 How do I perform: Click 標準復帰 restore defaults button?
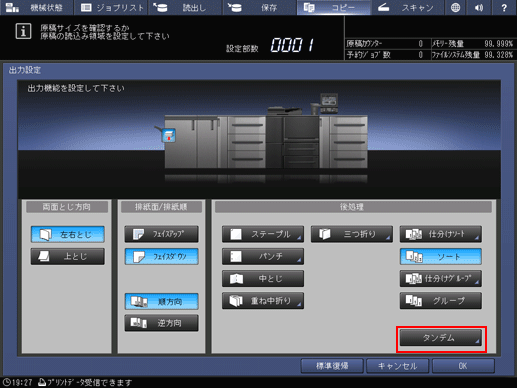tap(332, 366)
